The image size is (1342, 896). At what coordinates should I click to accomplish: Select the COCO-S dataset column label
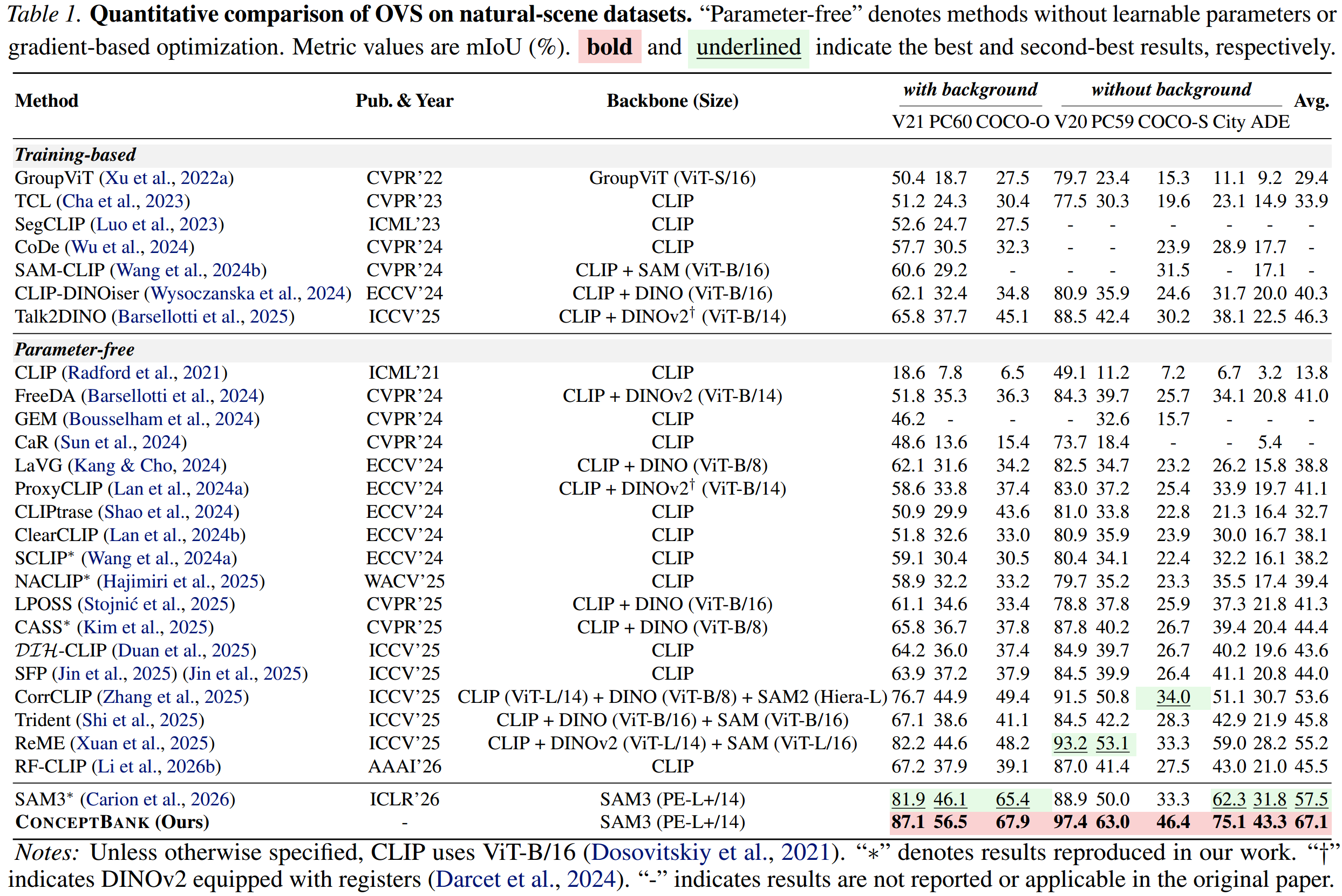click(x=1174, y=122)
